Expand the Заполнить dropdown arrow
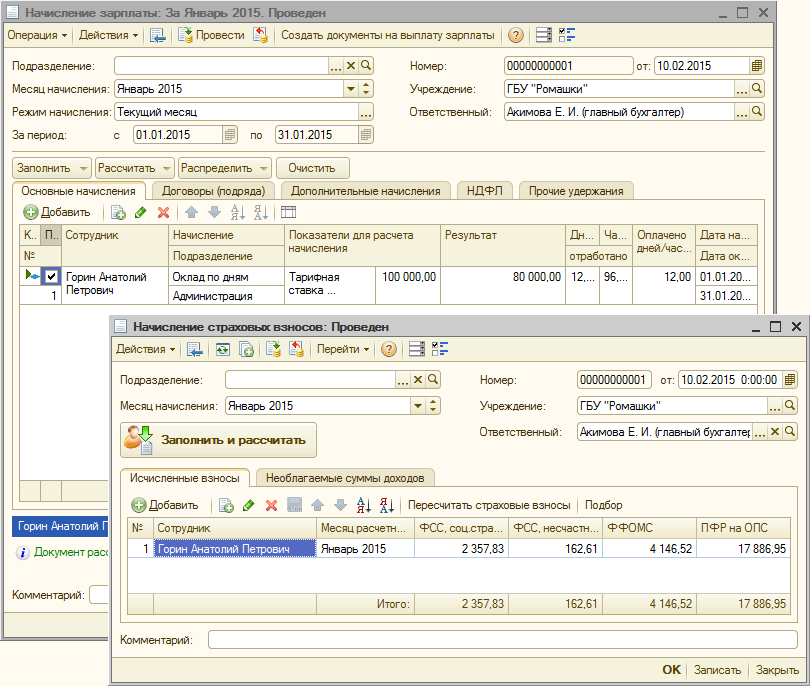 [x=83, y=168]
